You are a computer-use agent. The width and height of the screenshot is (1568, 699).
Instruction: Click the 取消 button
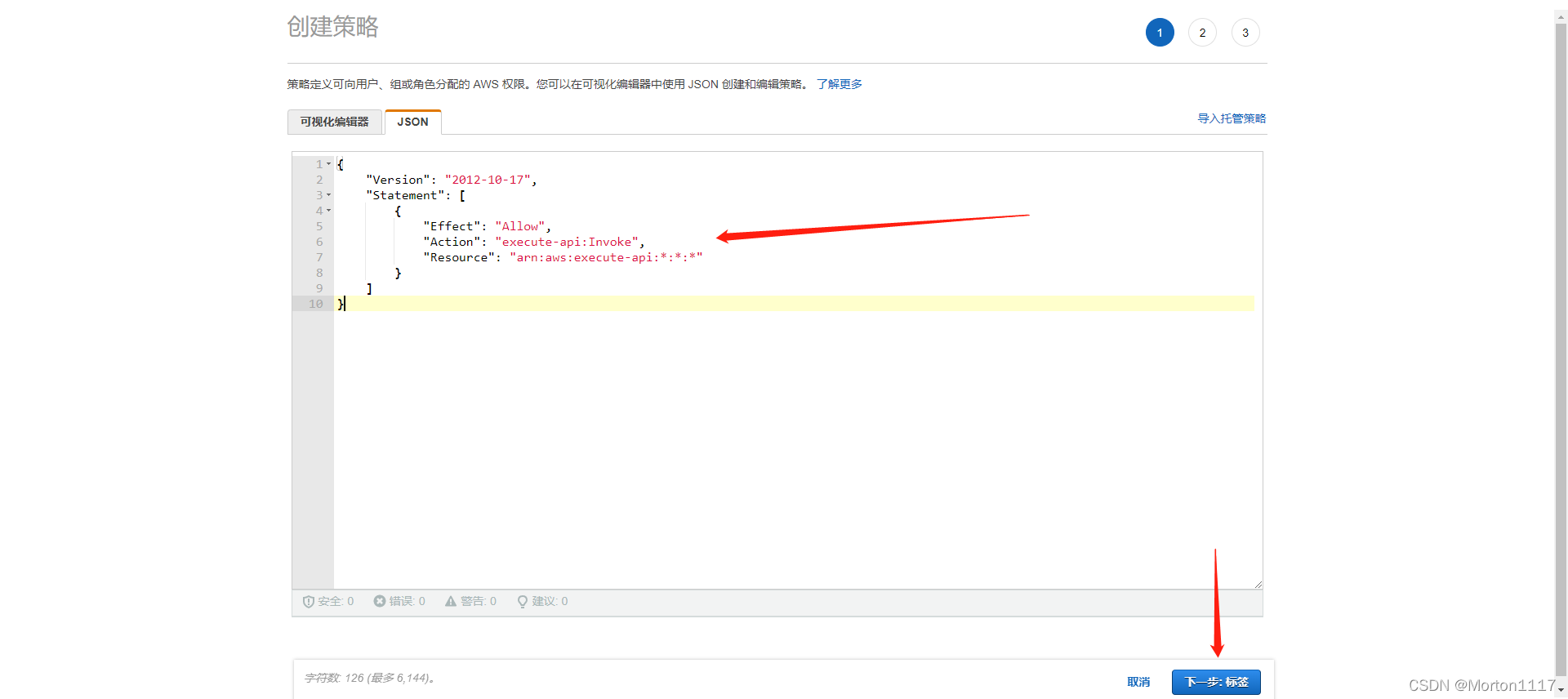click(x=1138, y=682)
